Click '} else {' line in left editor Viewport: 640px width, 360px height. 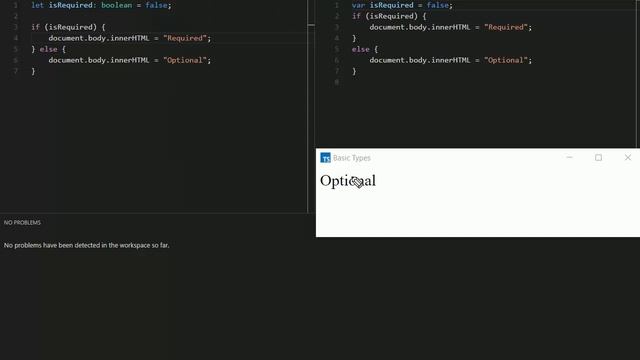pyautogui.click(x=49, y=49)
